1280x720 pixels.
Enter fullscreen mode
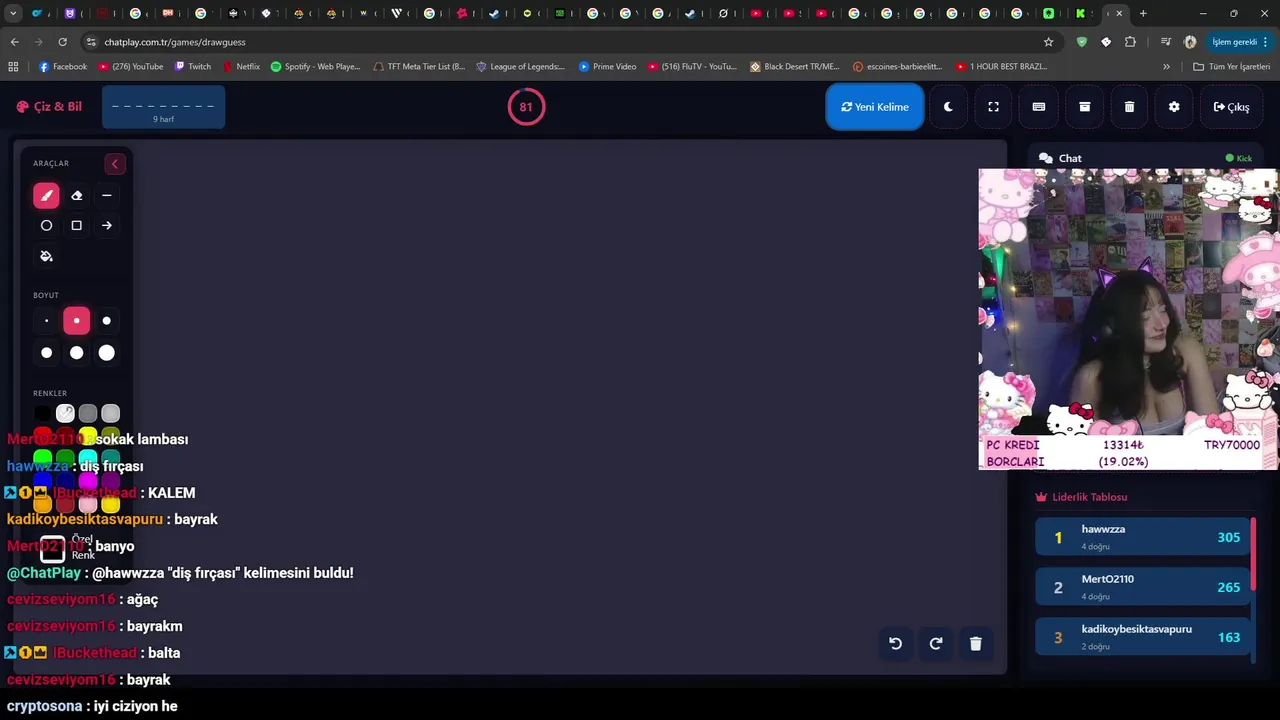[993, 107]
